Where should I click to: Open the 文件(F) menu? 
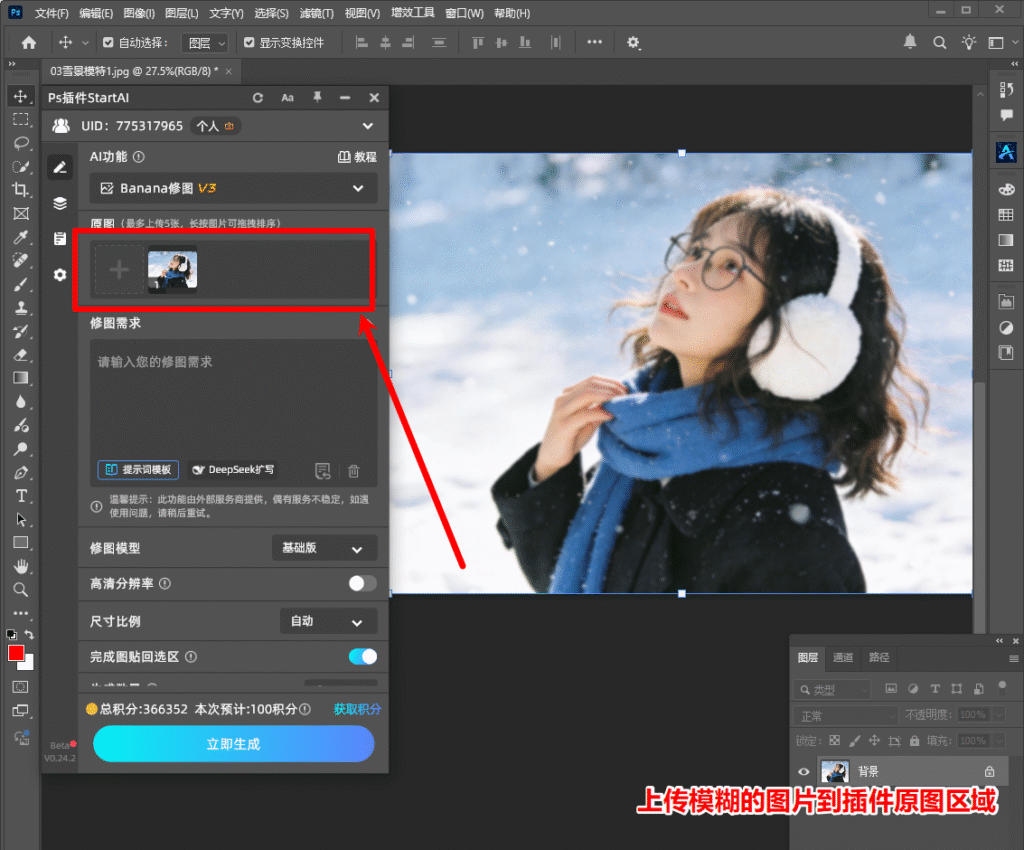click(51, 13)
